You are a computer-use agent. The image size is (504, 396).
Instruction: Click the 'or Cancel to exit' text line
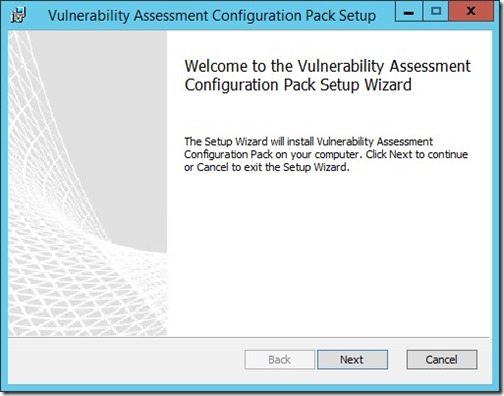[267, 167]
